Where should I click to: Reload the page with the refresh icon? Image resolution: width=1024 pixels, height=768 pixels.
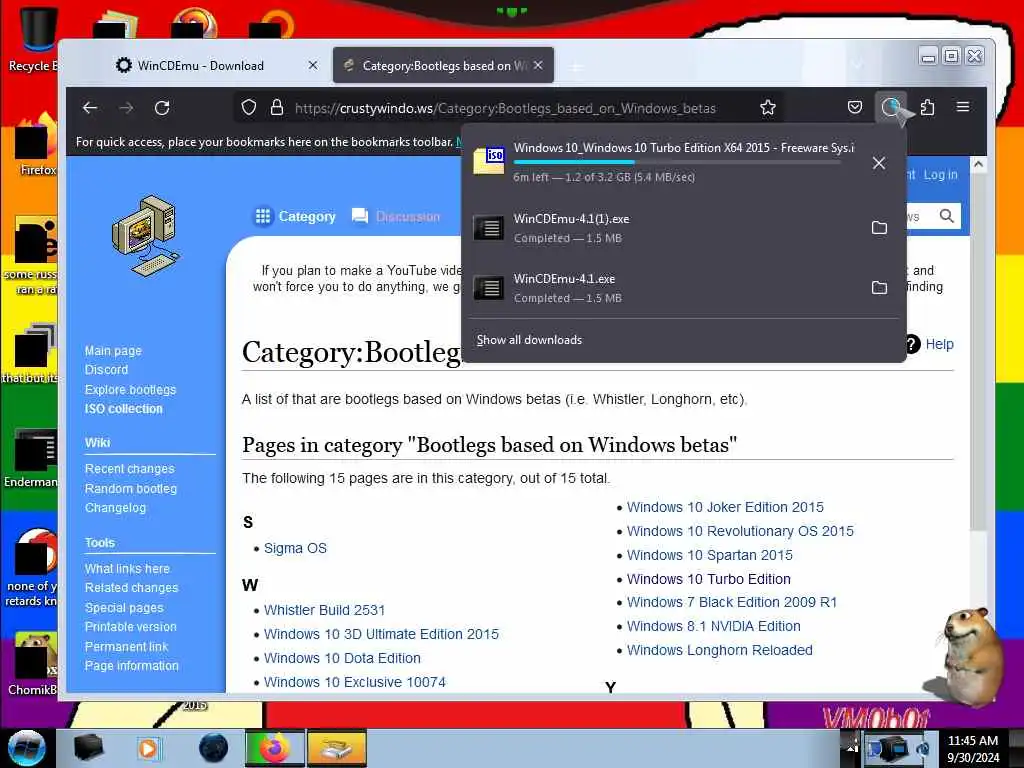click(162, 108)
